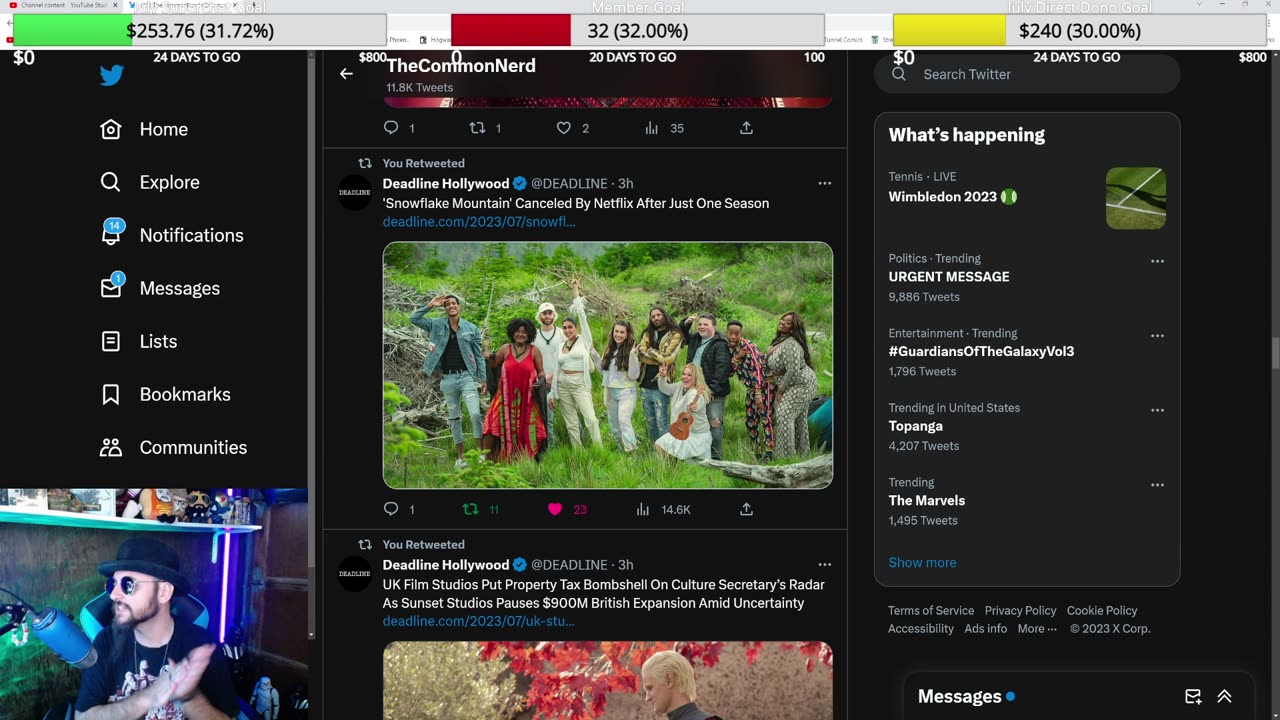The height and width of the screenshot is (720, 1280).
Task: Open Terms of Service link
Action: point(931,610)
